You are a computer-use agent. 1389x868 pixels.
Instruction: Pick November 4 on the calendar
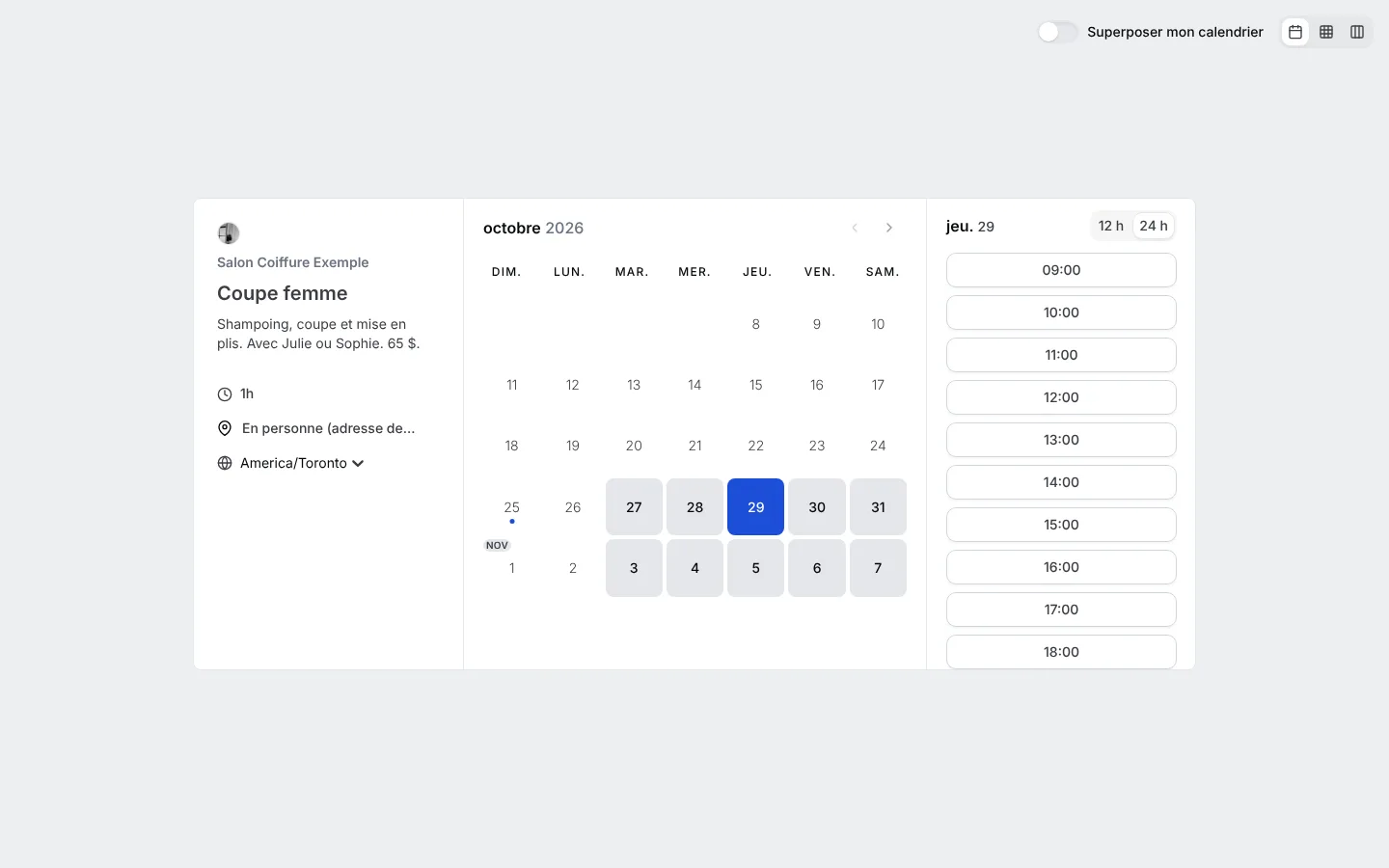click(x=694, y=568)
